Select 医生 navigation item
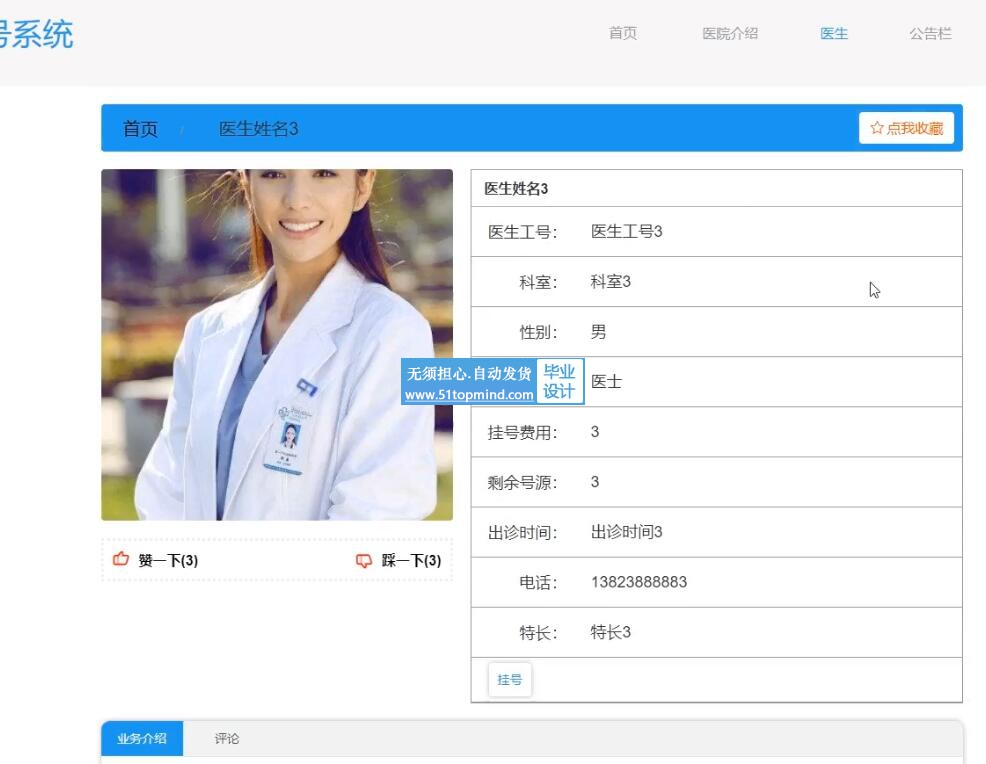Viewport: 986px width, 764px height. (x=834, y=33)
